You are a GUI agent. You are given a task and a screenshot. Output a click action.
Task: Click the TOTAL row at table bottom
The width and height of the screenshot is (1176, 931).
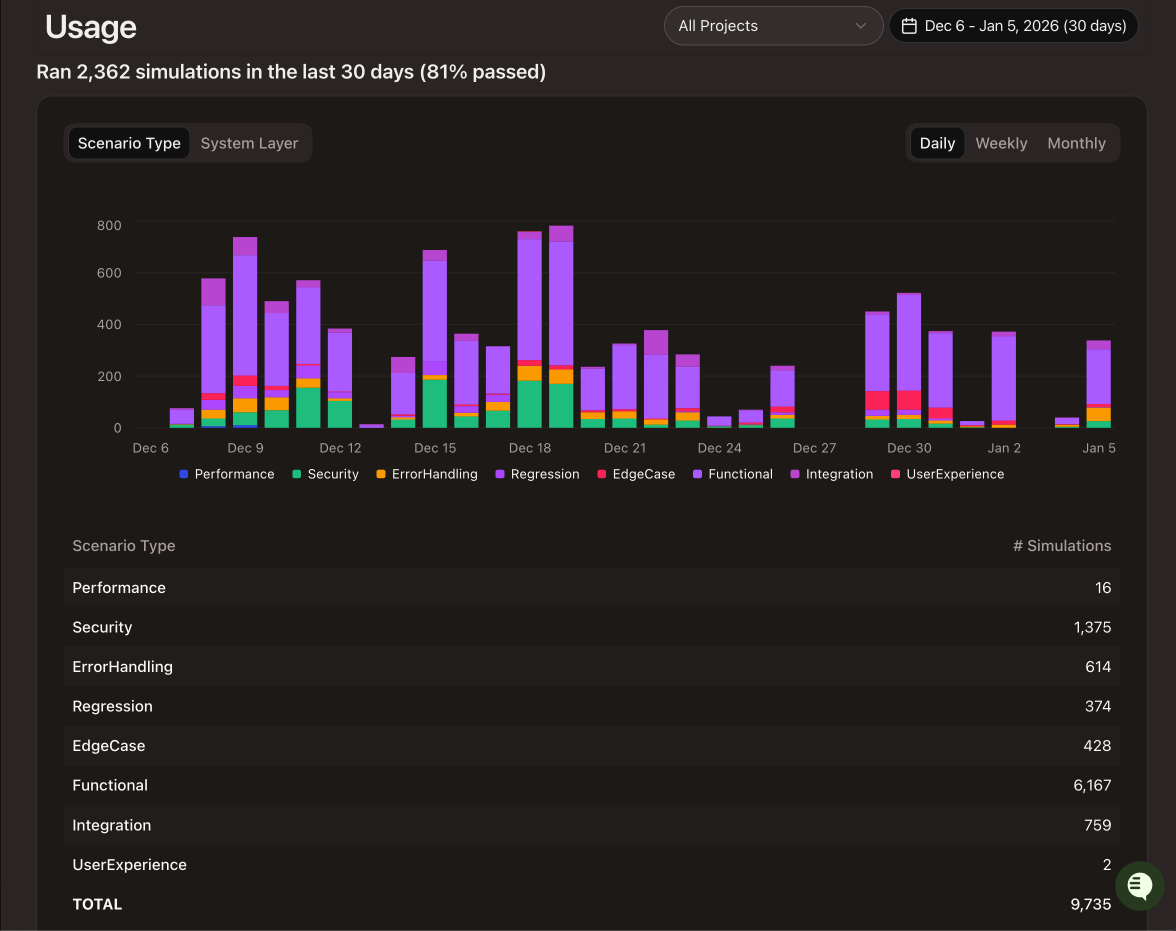click(x=588, y=904)
